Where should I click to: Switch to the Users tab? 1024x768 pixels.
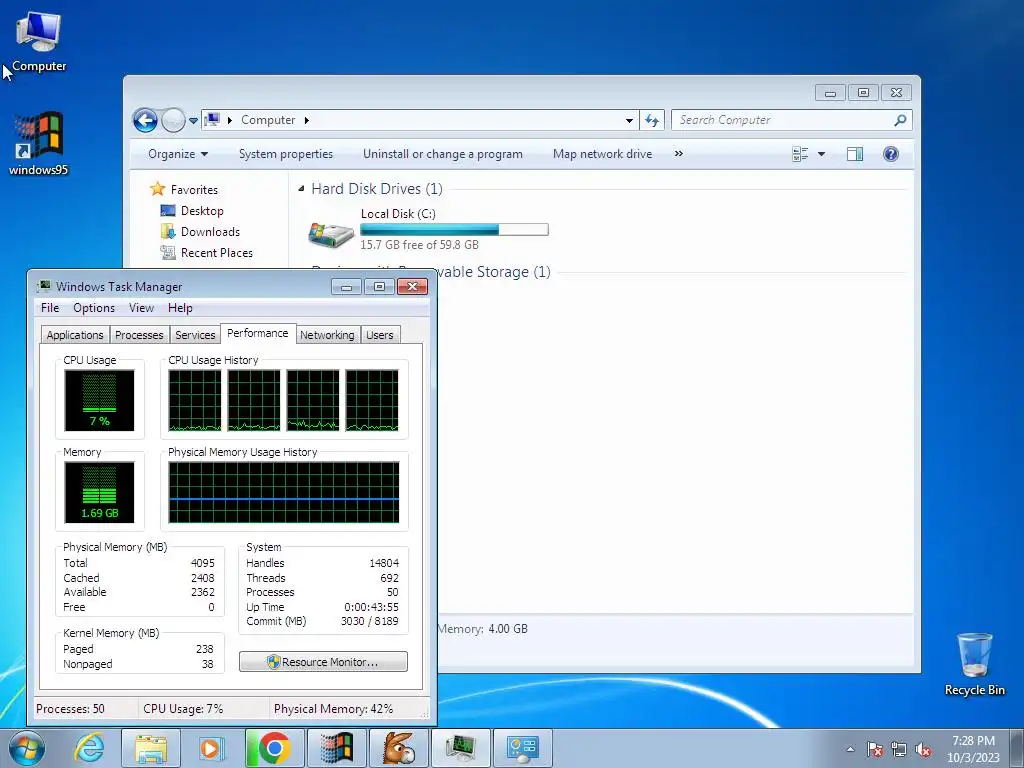(379, 335)
